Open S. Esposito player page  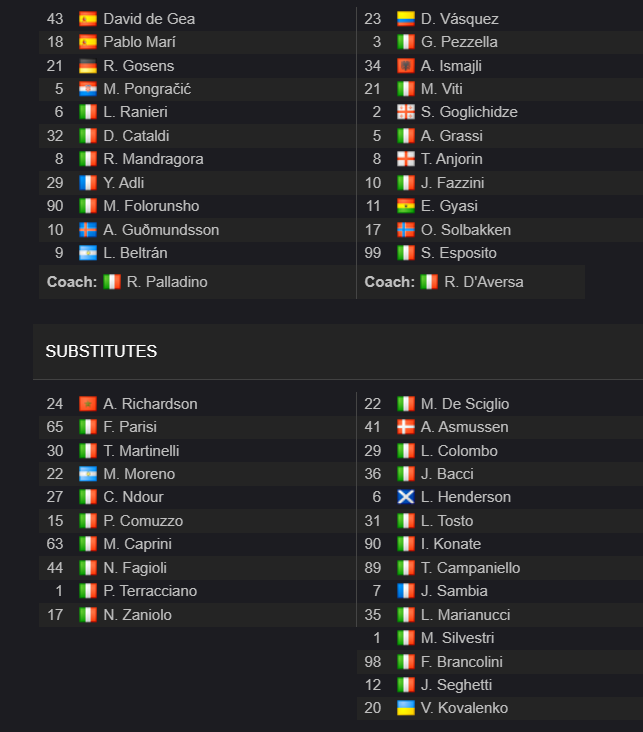coord(459,253)
